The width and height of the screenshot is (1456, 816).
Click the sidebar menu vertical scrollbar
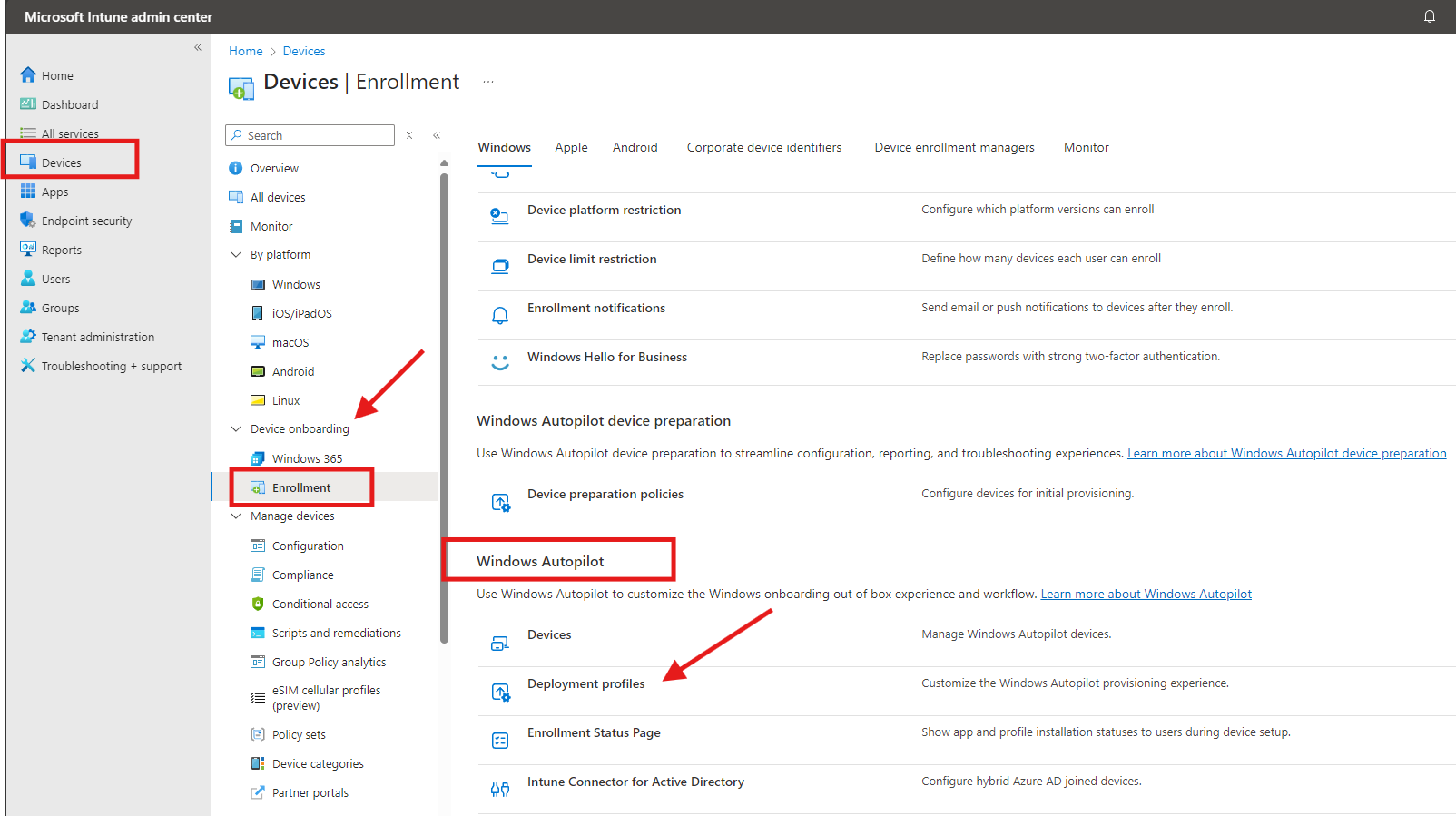[x=444, y=408]
